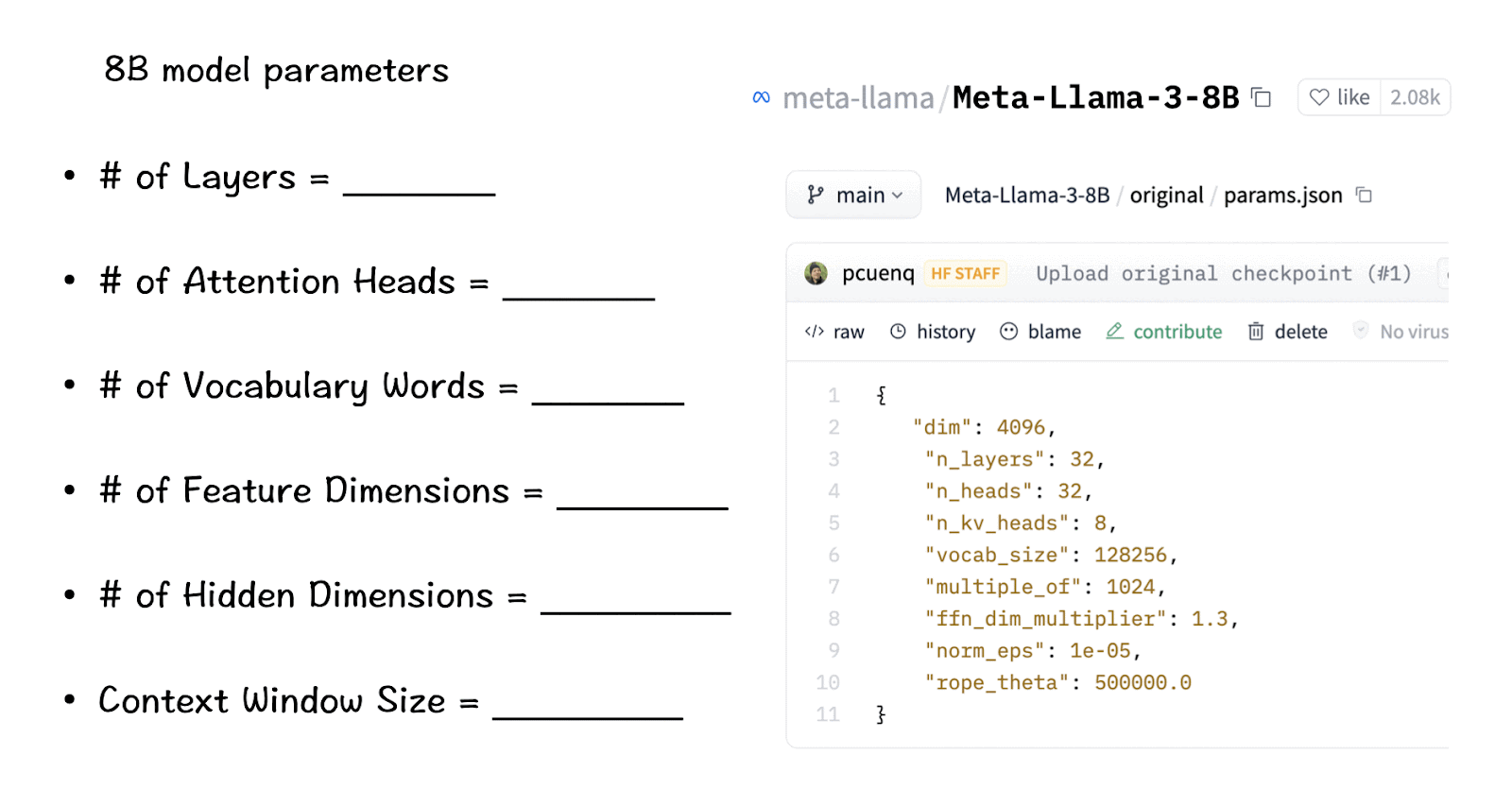Navigate to the original folder
1512x789 pixels.
(1166, 196)
